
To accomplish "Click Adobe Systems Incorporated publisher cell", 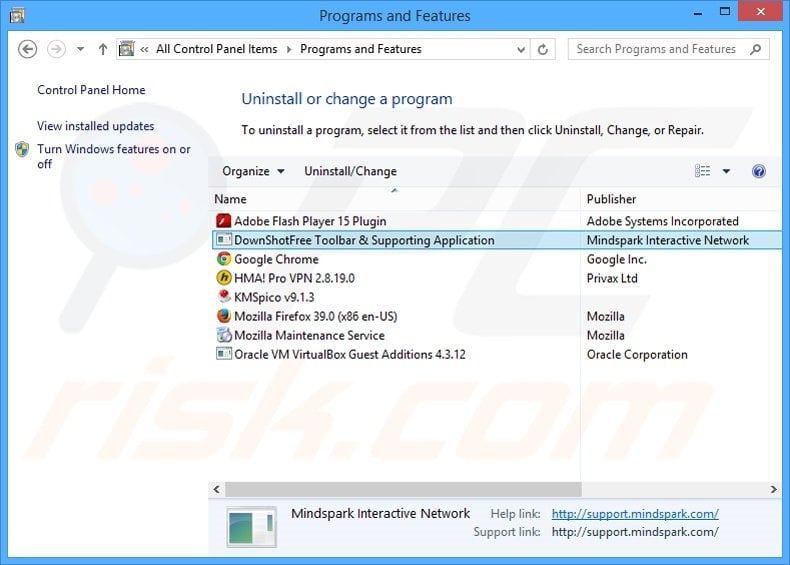I will tap(663, 221).
